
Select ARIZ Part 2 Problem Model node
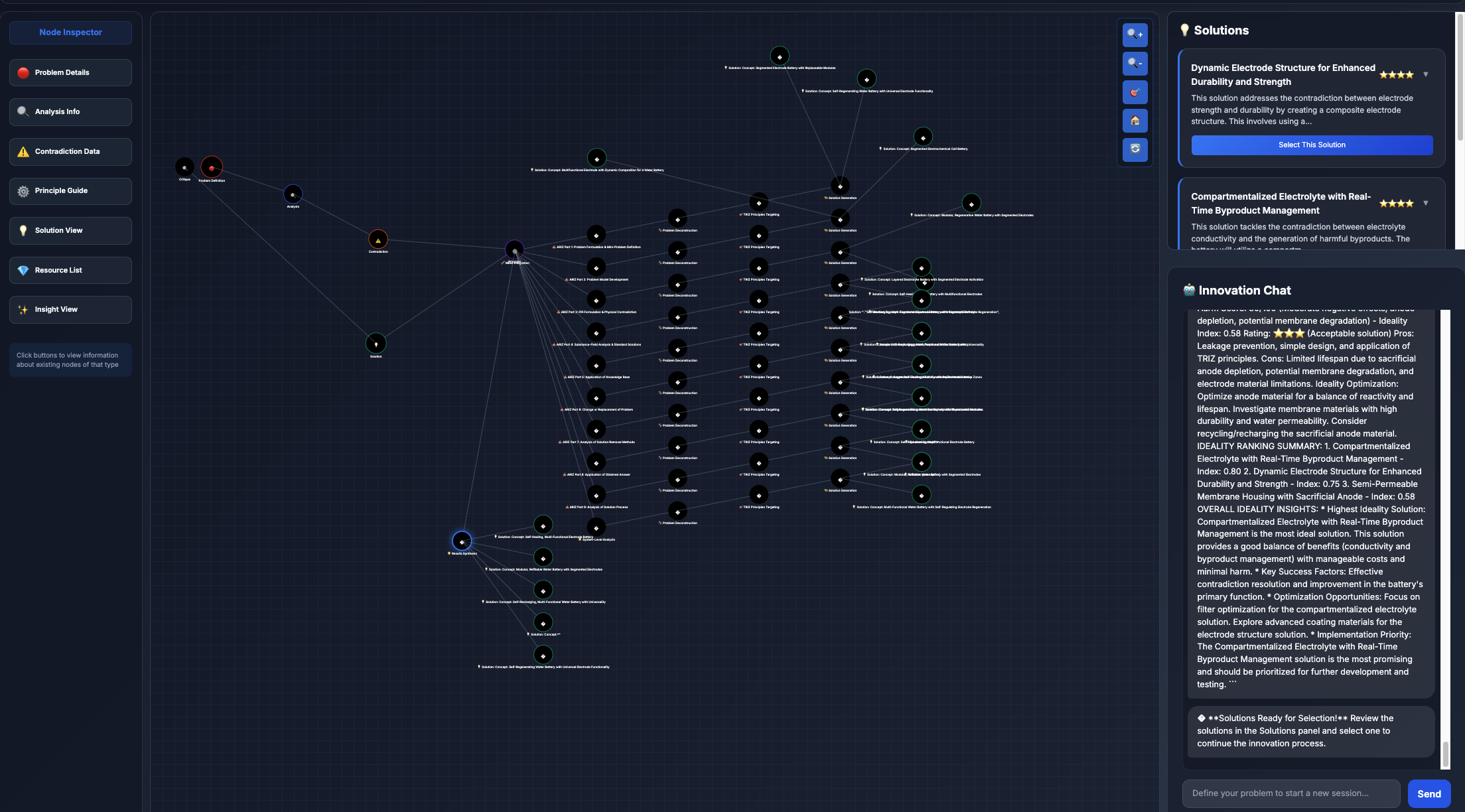click(596, 267)
